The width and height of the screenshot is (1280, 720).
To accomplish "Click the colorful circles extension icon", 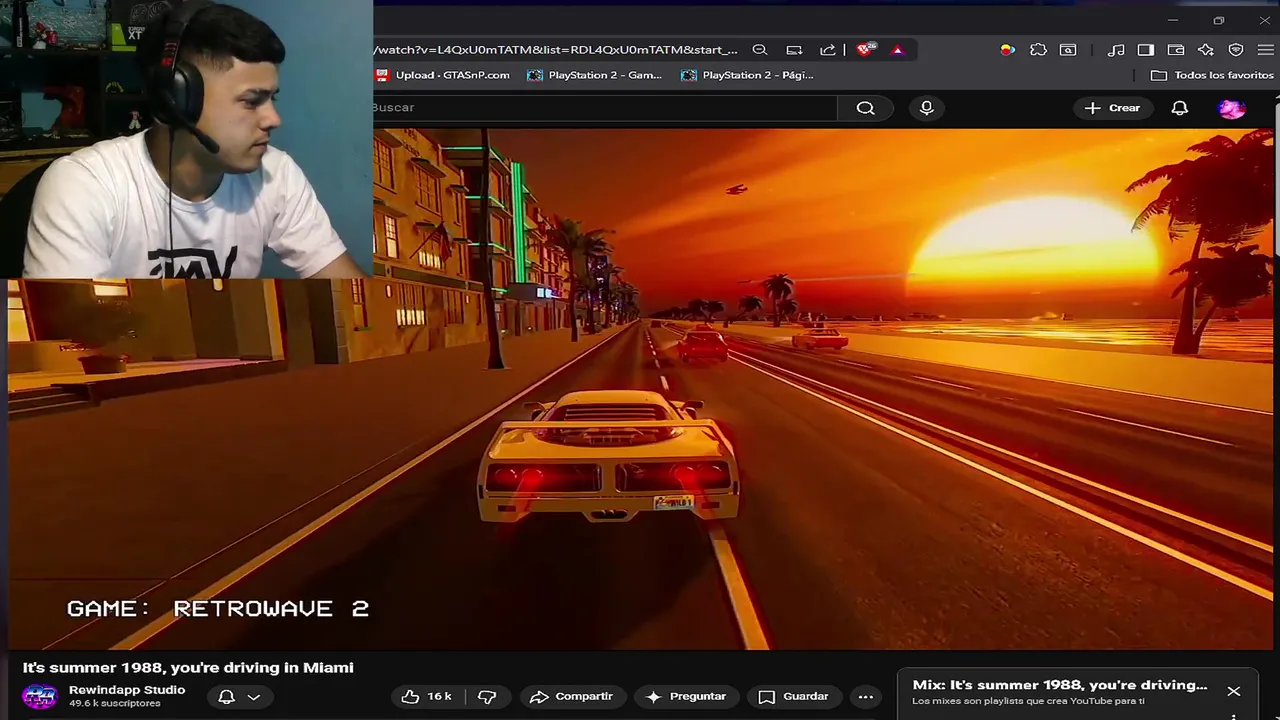I will click(1008, 50).
